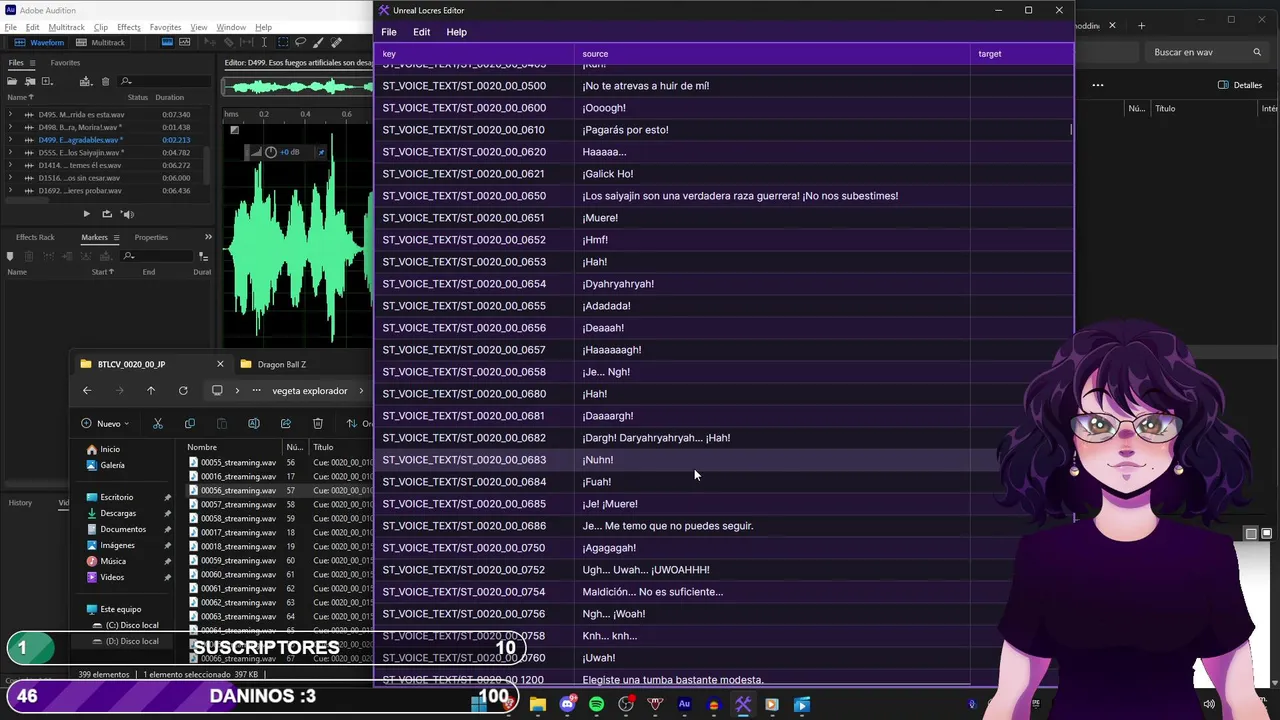Viewport: 1280px width, 720px height.
Task: Expand D498 file entry in Files panel
Action: tap(10, 127)
